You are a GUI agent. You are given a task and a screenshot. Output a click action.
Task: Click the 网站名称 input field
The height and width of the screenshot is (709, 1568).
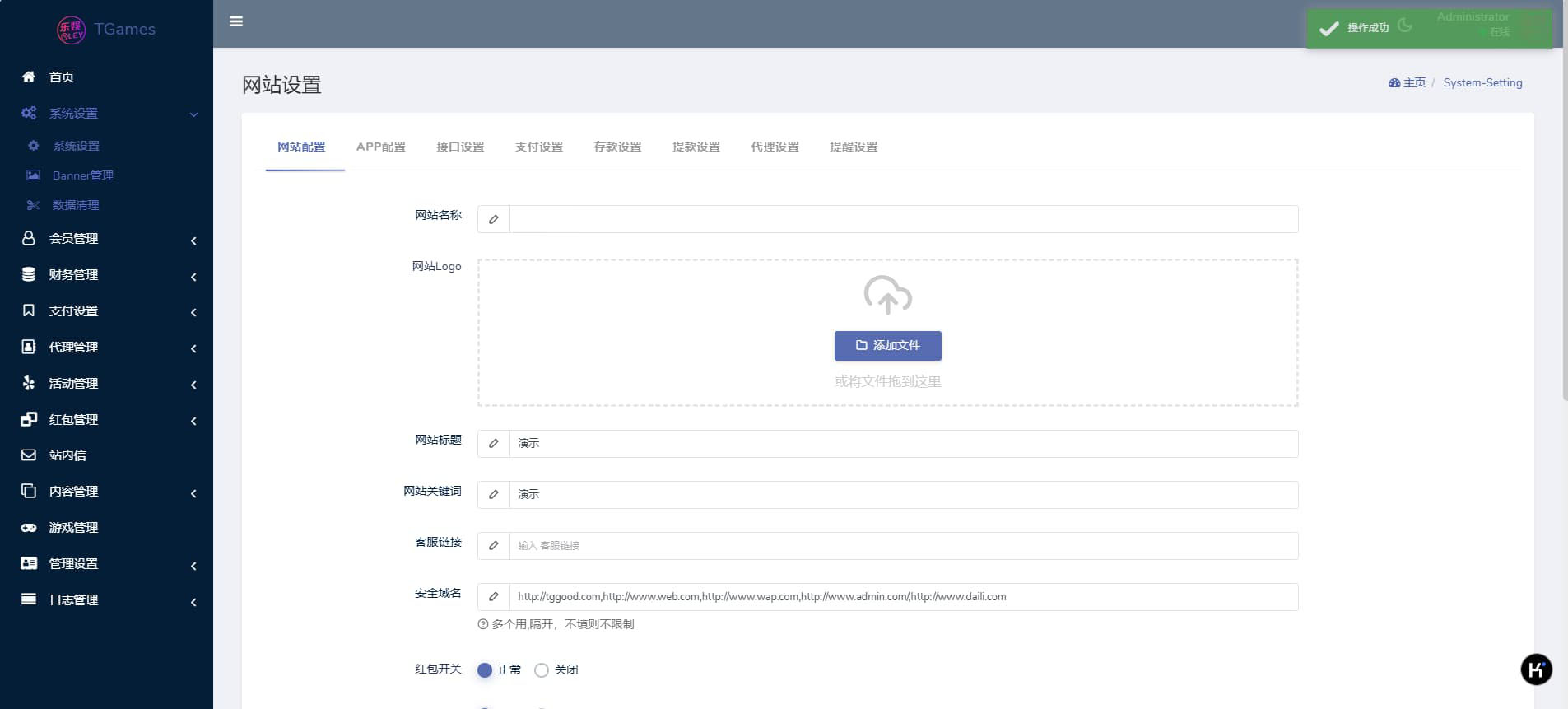(x=903, y=219)
